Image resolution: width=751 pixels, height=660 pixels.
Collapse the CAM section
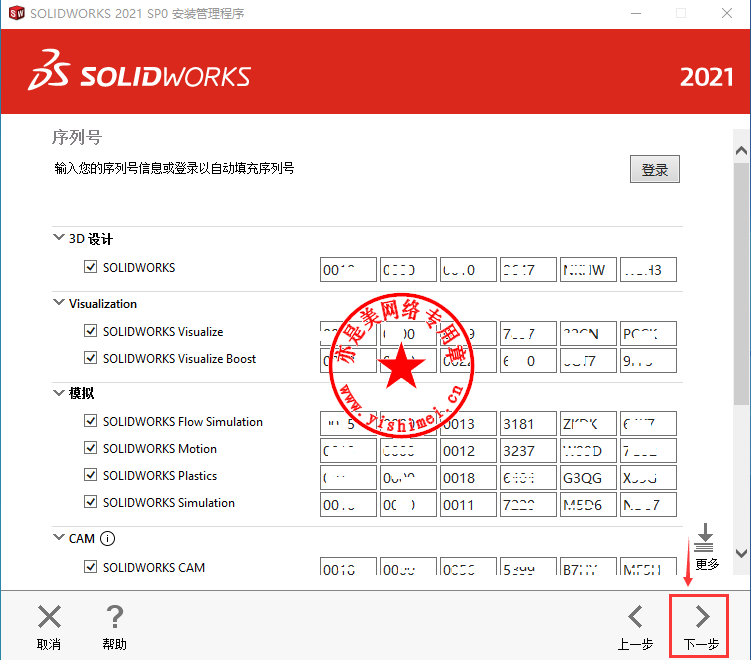58,537
